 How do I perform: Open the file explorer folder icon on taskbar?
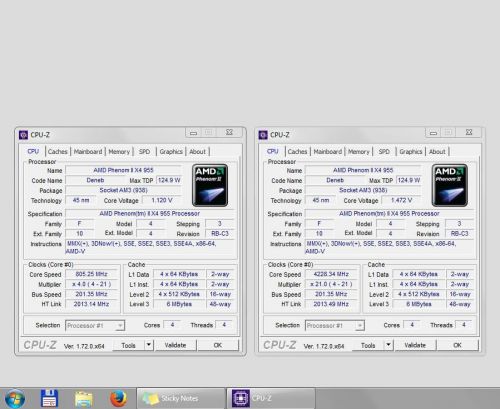tap(84, 399)
